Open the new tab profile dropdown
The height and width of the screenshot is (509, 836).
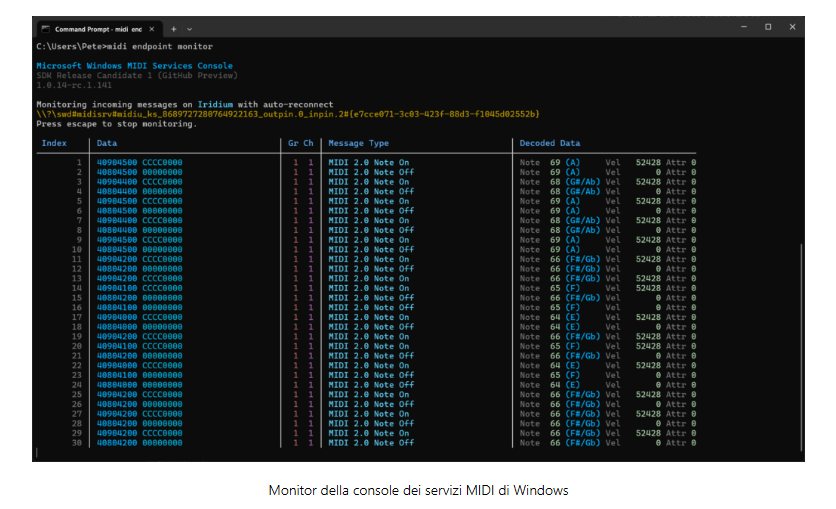click(x=189, y=29)
